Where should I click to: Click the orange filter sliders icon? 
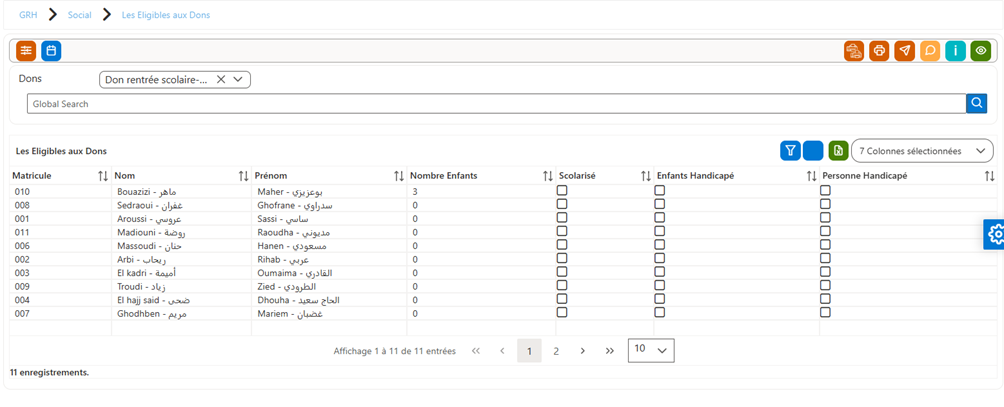(x=26, y=51)
